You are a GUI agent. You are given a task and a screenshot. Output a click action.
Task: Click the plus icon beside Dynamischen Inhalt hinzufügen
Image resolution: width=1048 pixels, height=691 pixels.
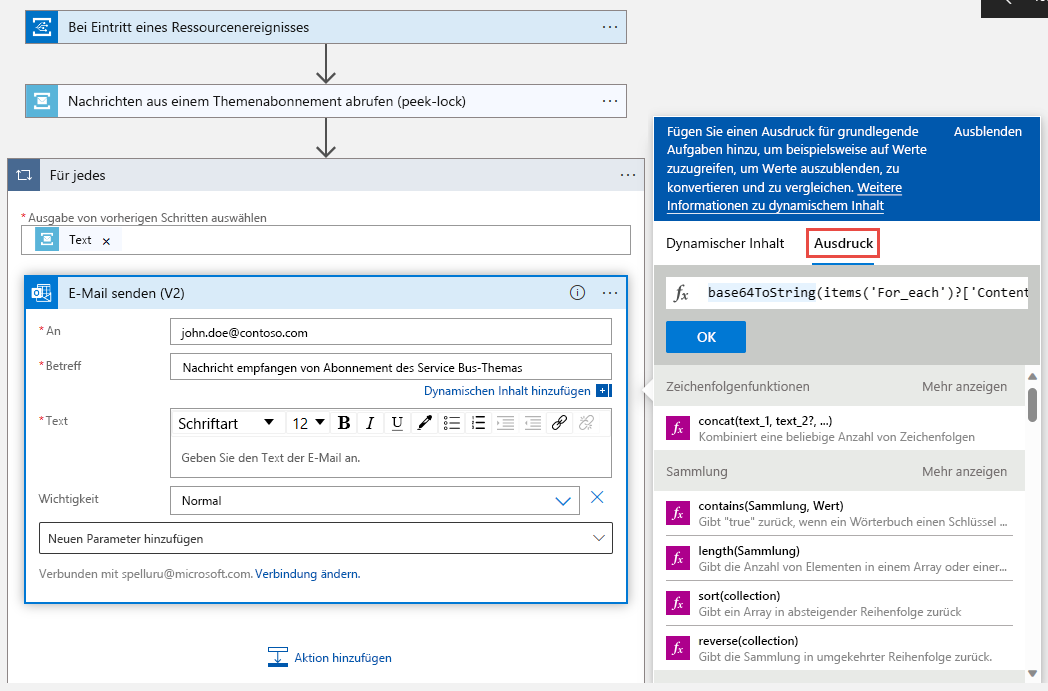604,390
